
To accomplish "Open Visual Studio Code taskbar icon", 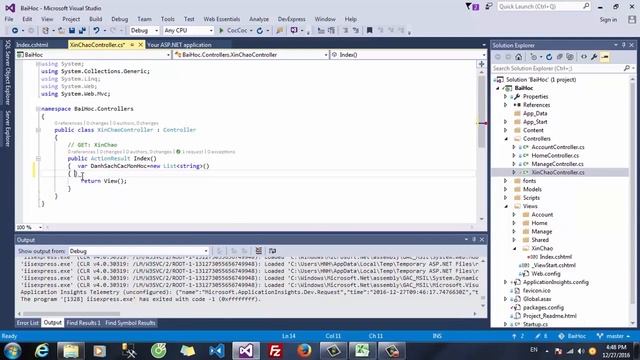I will click(x=217, y=351).
